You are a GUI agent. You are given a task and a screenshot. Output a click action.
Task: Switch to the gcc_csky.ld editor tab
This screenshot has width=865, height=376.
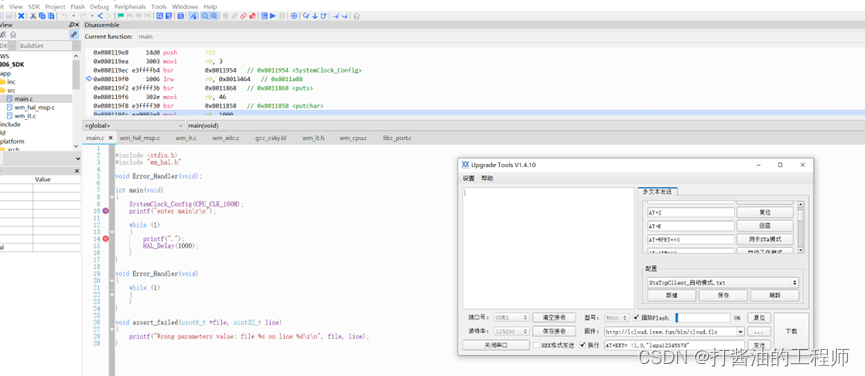pyautogui.click(x=270, y=138)
